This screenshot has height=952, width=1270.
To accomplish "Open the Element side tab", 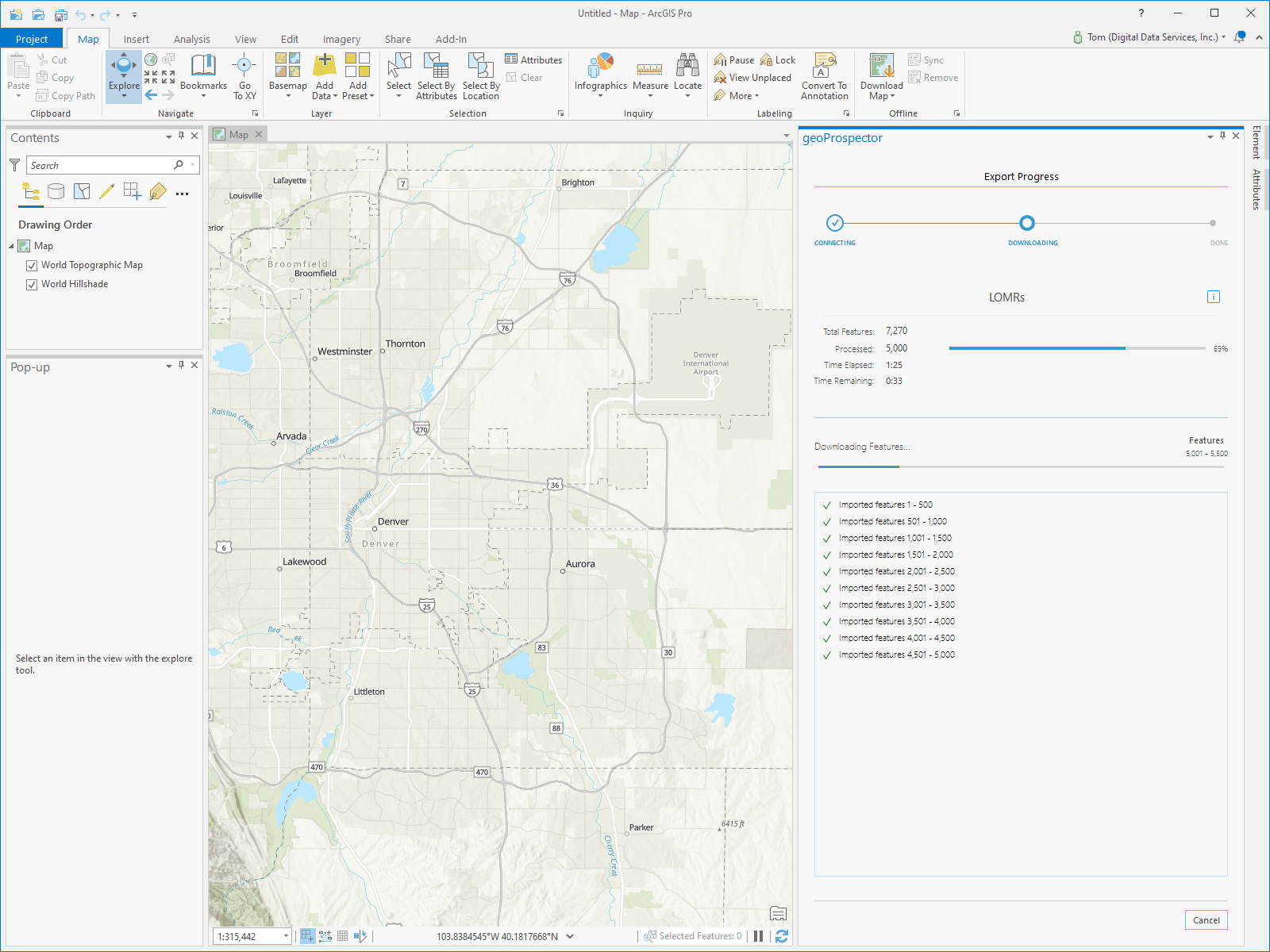I will tap(1257, 143).
